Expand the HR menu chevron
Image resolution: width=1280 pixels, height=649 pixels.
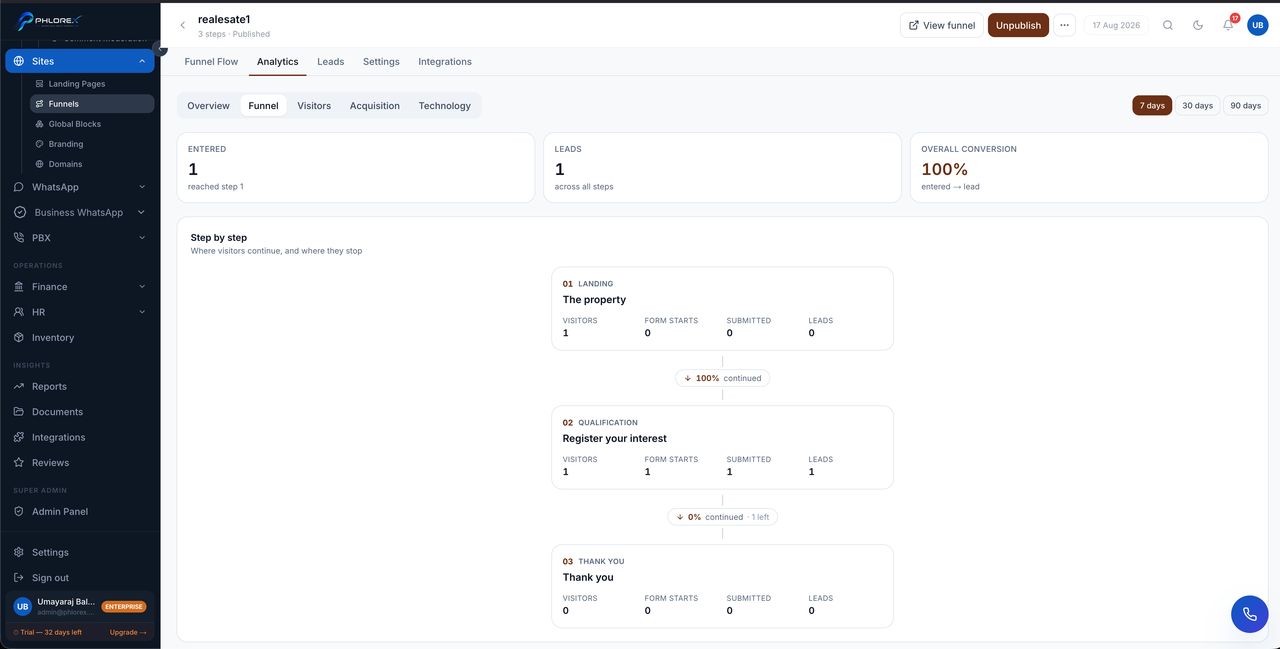tap(142, 312)
